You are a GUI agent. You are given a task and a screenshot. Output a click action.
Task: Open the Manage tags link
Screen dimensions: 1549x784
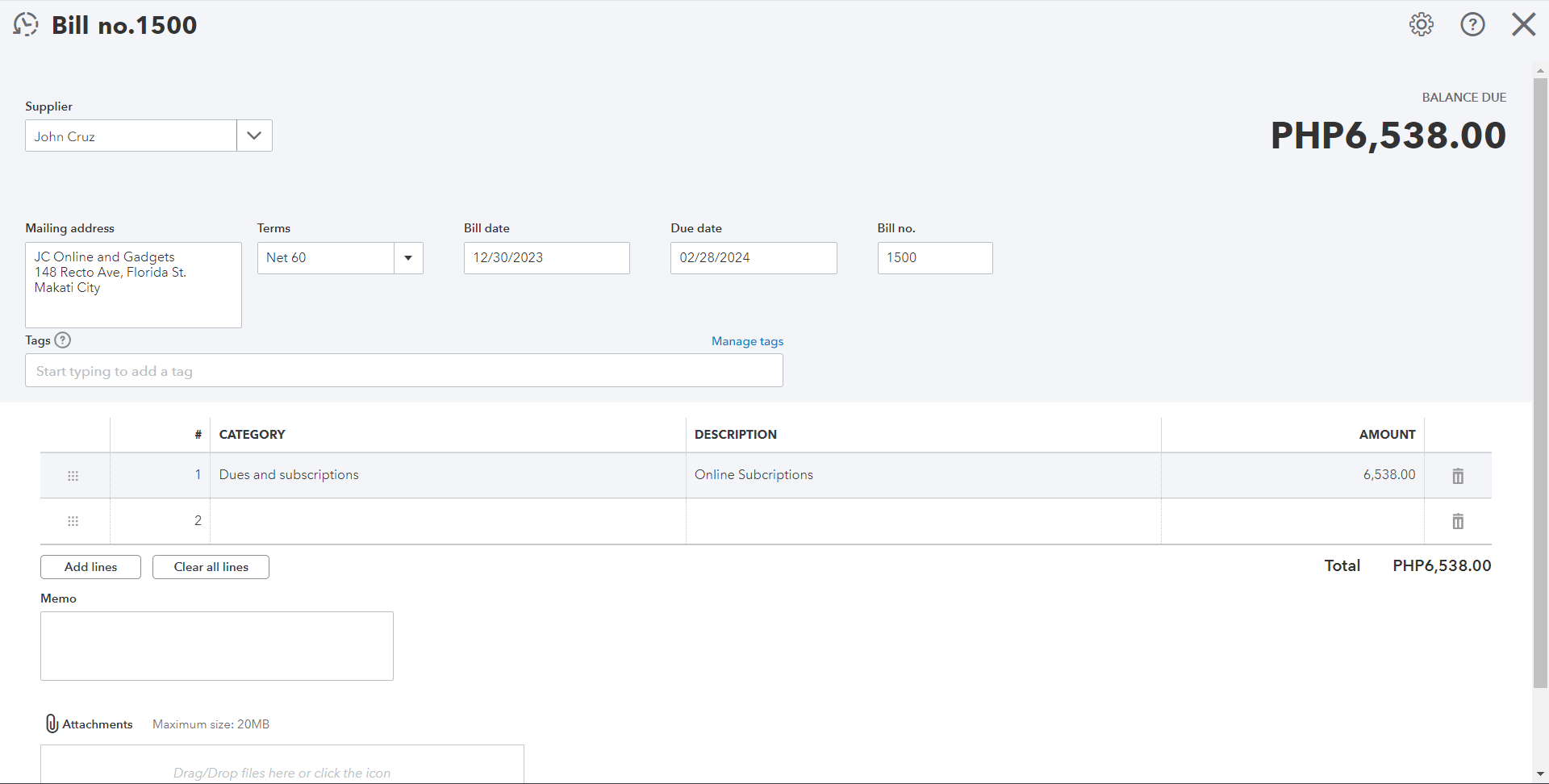(x=747, y=341)
